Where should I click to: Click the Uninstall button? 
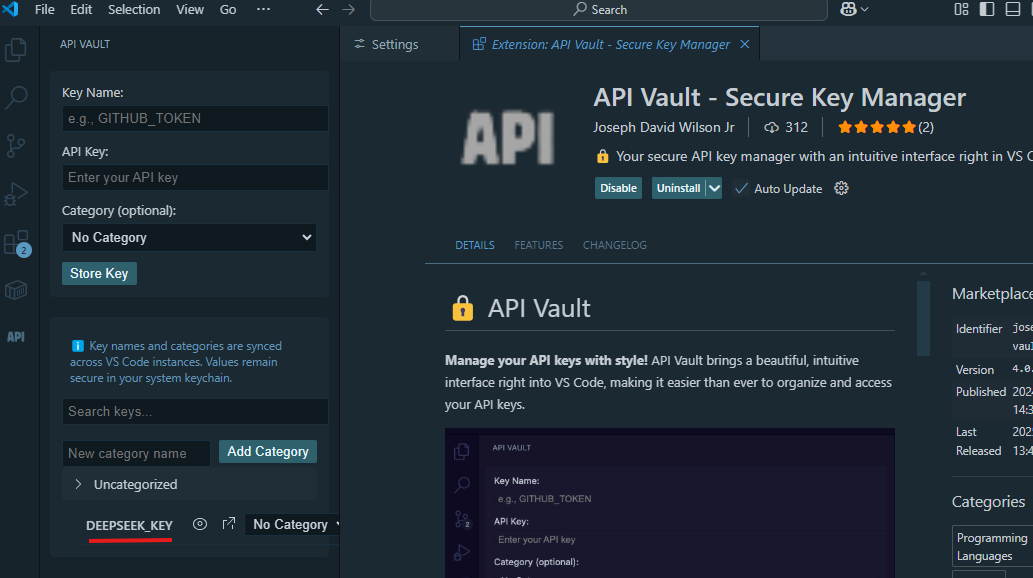pos(679,188)
